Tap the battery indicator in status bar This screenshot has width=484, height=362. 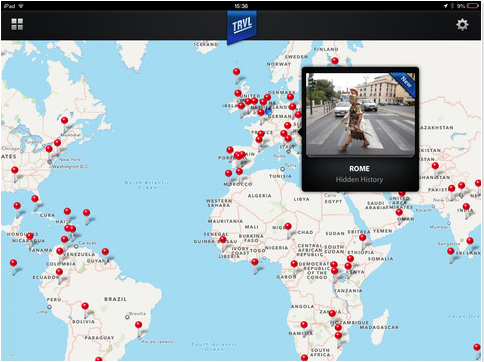pos(473,6)
